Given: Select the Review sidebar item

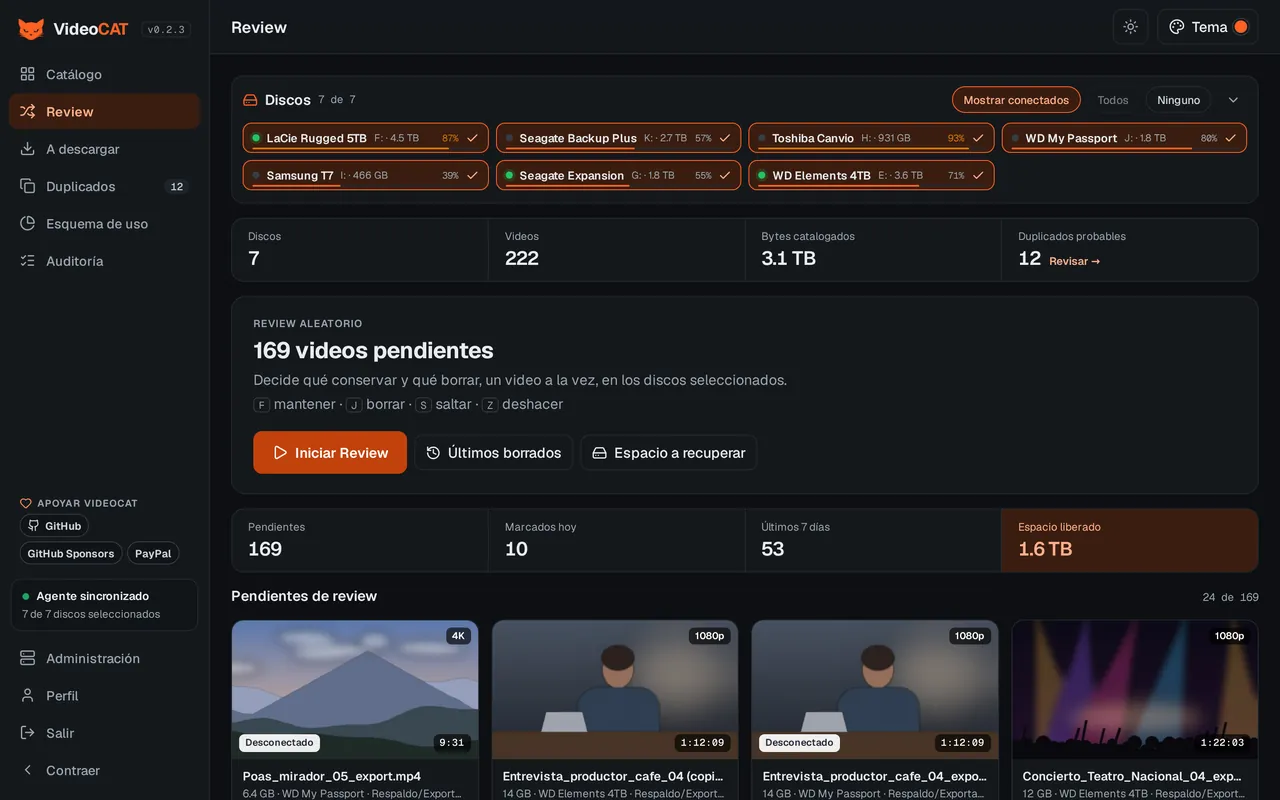Looking at the screenshot, I should [105, 111].
